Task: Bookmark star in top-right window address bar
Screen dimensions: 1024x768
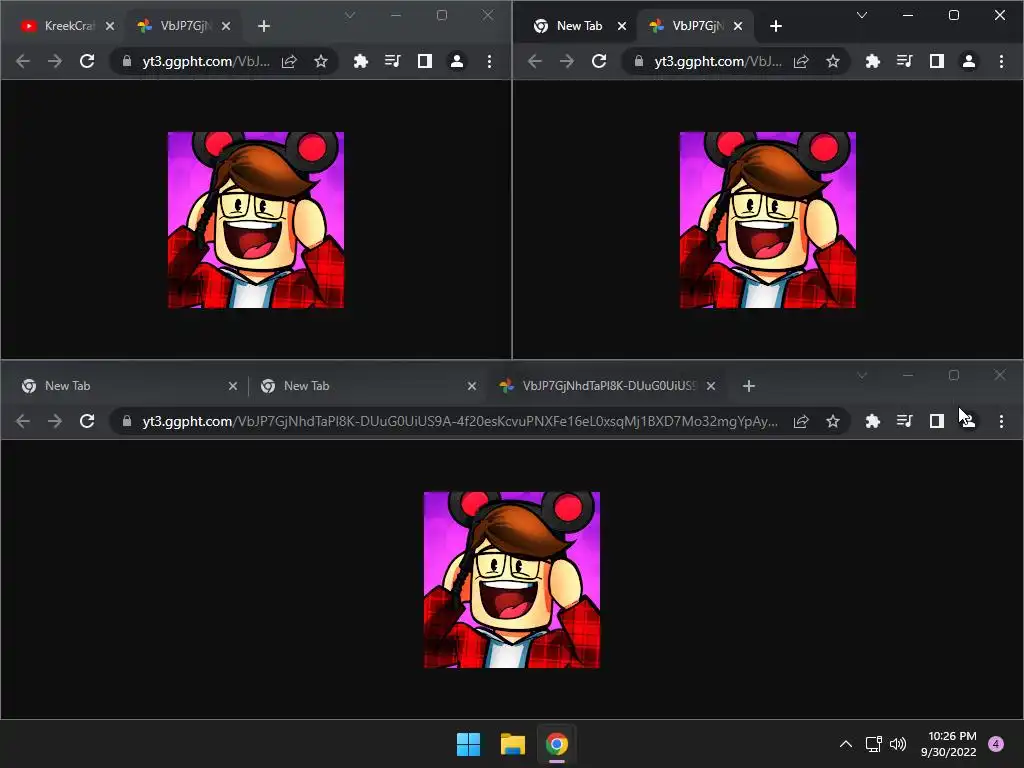Action: (x=833, y=61)
